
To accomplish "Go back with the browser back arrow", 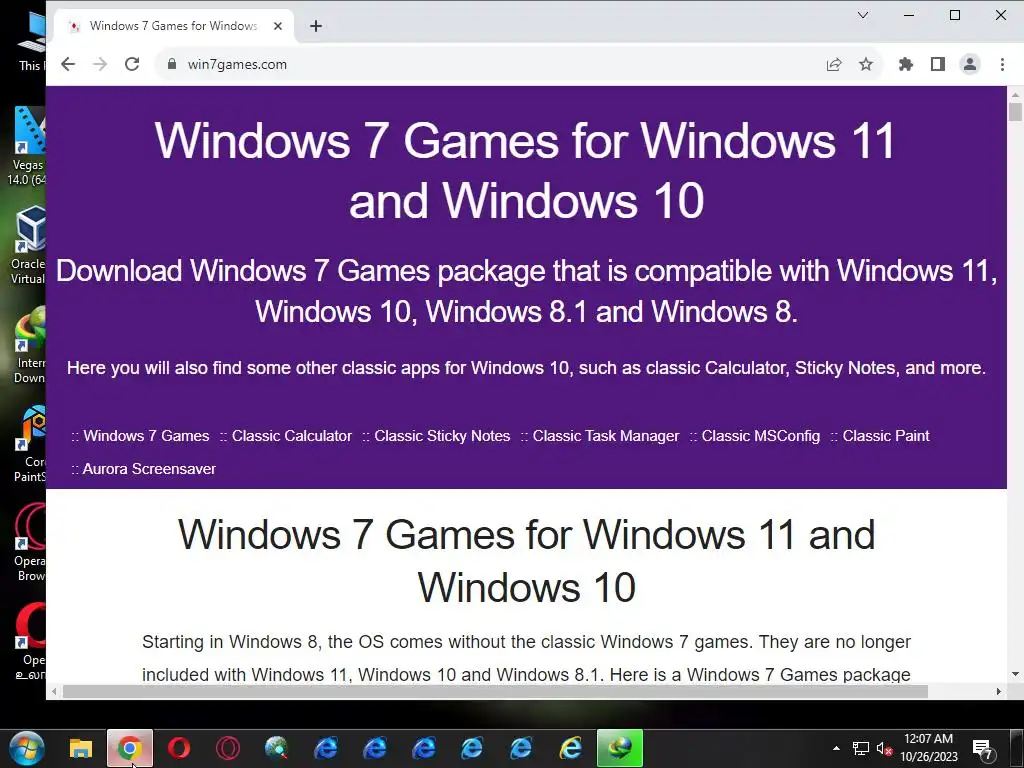I will tap(68, 64).
